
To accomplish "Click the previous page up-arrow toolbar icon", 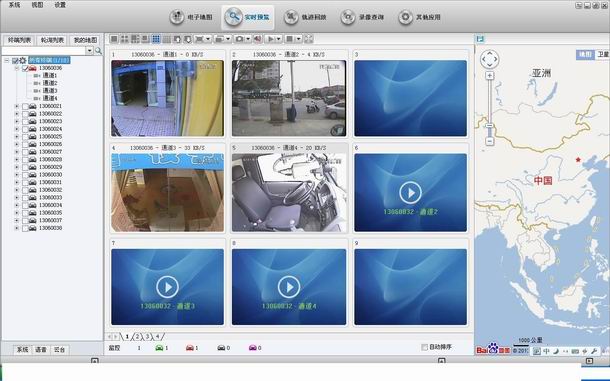I will coord(177,39).
